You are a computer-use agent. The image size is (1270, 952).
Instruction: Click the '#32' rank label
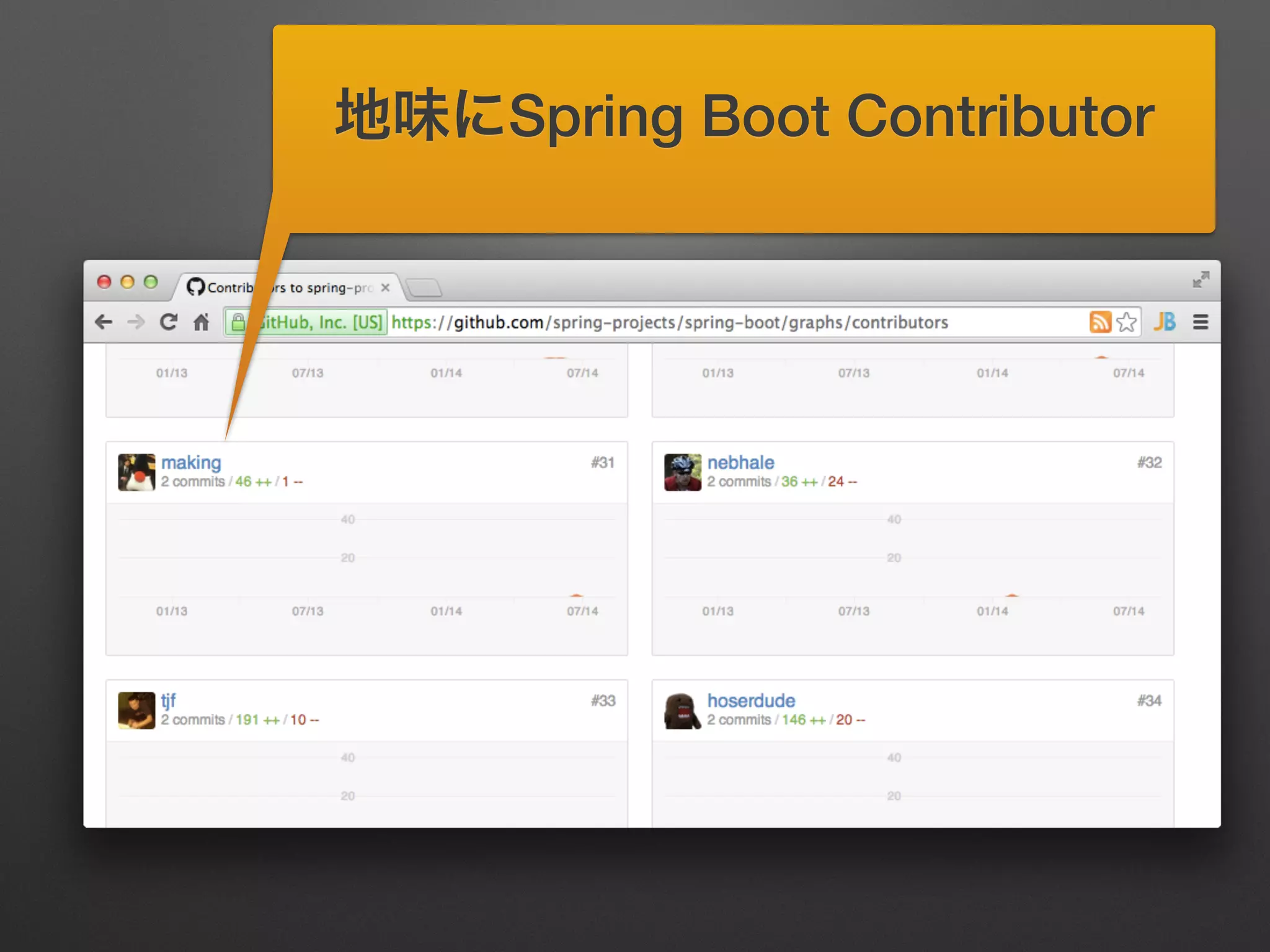pos(1149,462)
